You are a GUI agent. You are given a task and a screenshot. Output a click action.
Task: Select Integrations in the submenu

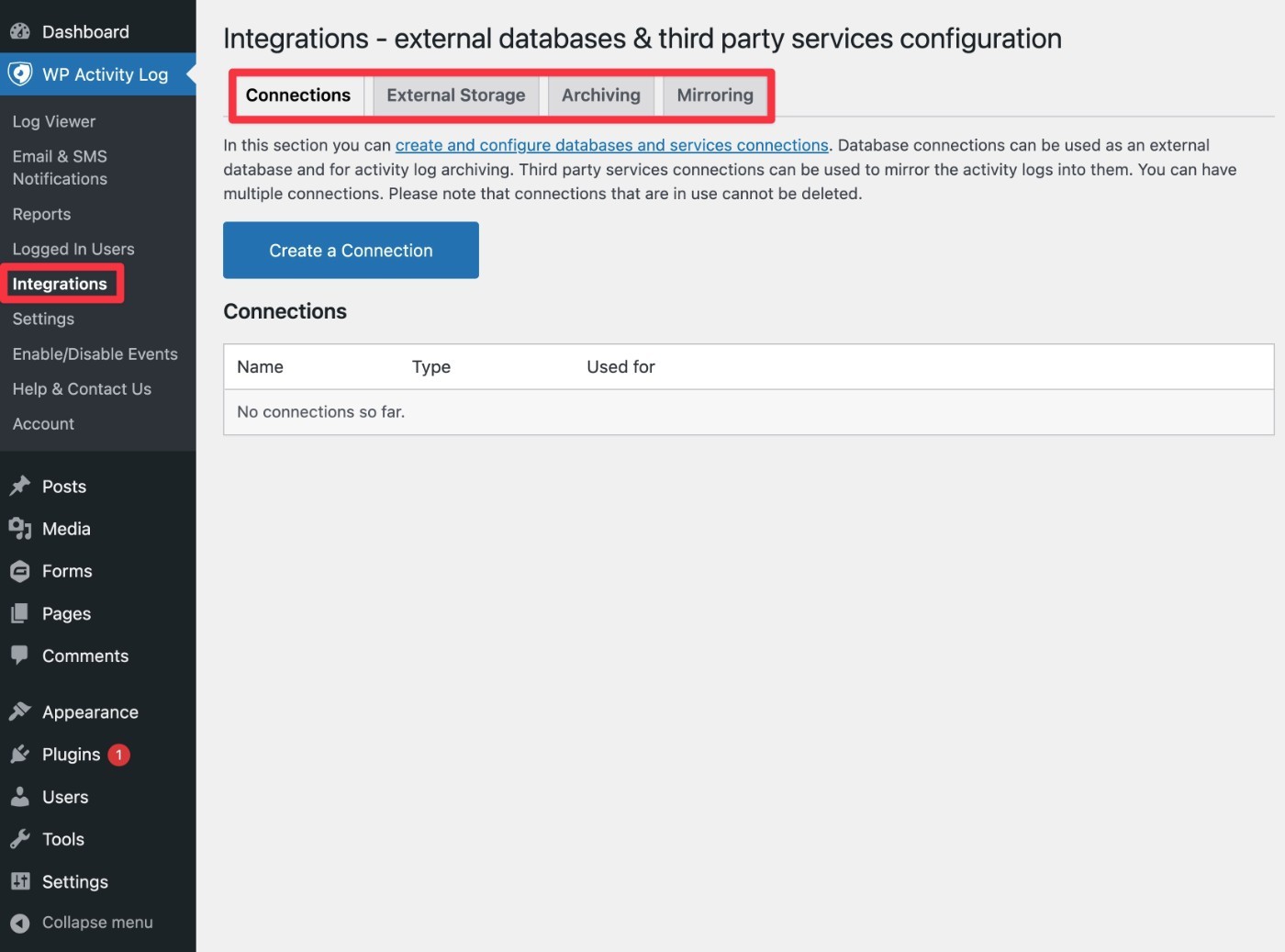point(60,284)
